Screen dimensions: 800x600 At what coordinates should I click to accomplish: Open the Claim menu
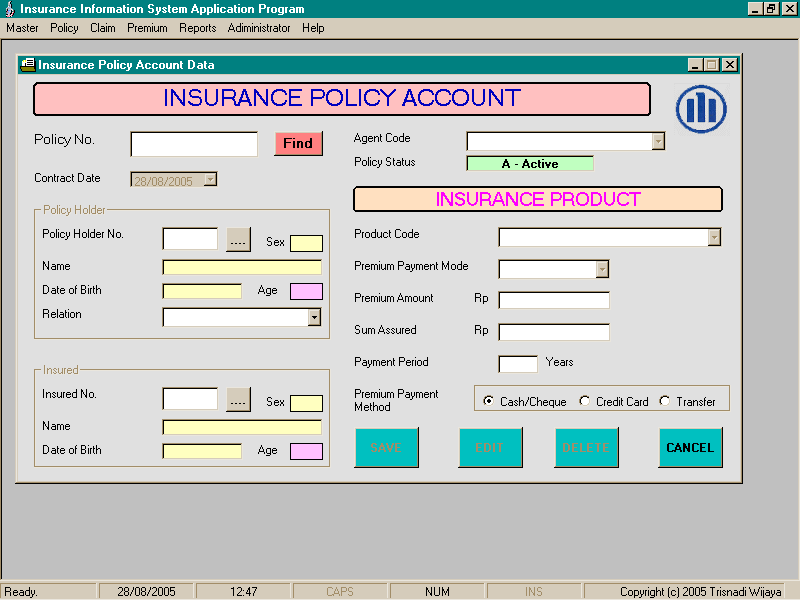(x=102, y=28)
